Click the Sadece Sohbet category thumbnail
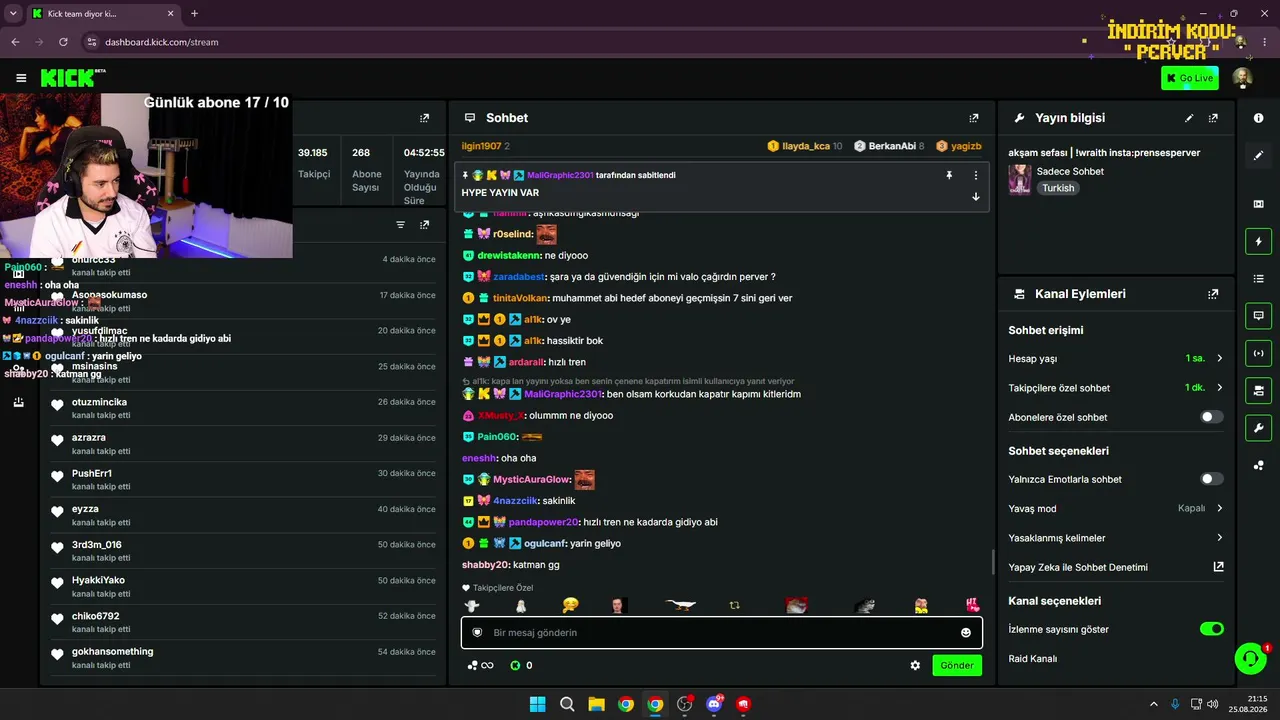1280x720 pixels. (1020, 179)
